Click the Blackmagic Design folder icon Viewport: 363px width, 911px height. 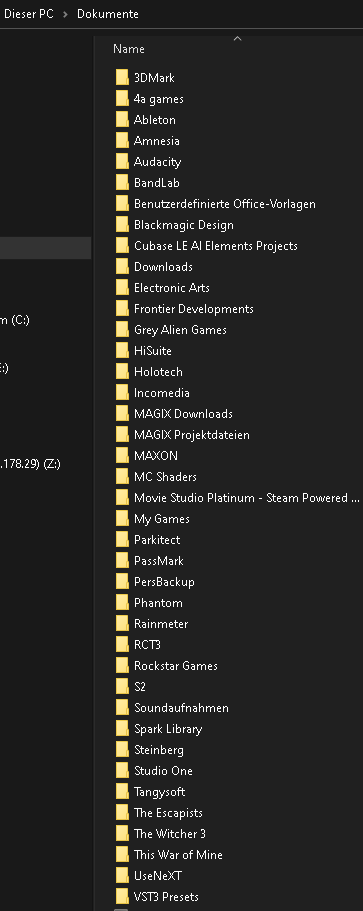(x=122, y=225)
